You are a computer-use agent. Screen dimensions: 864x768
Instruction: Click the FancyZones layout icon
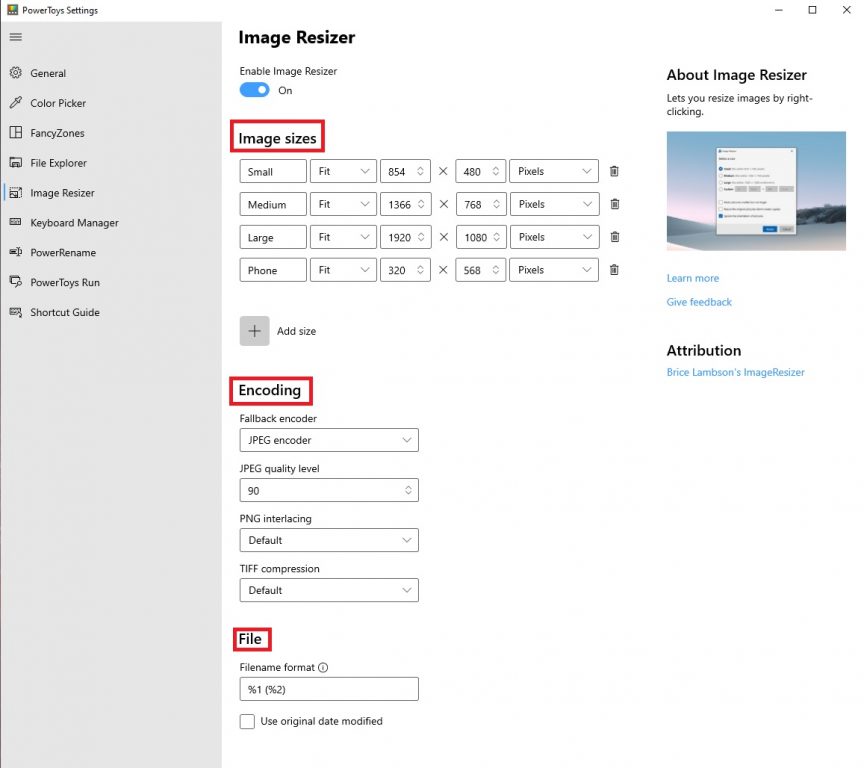pos(16,132)
